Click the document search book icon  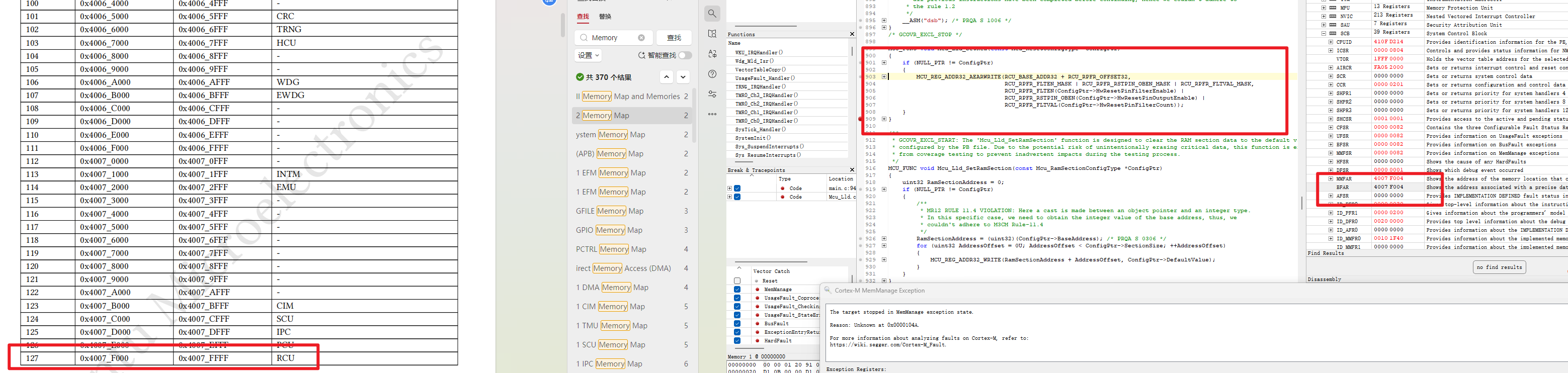point(712,34)
